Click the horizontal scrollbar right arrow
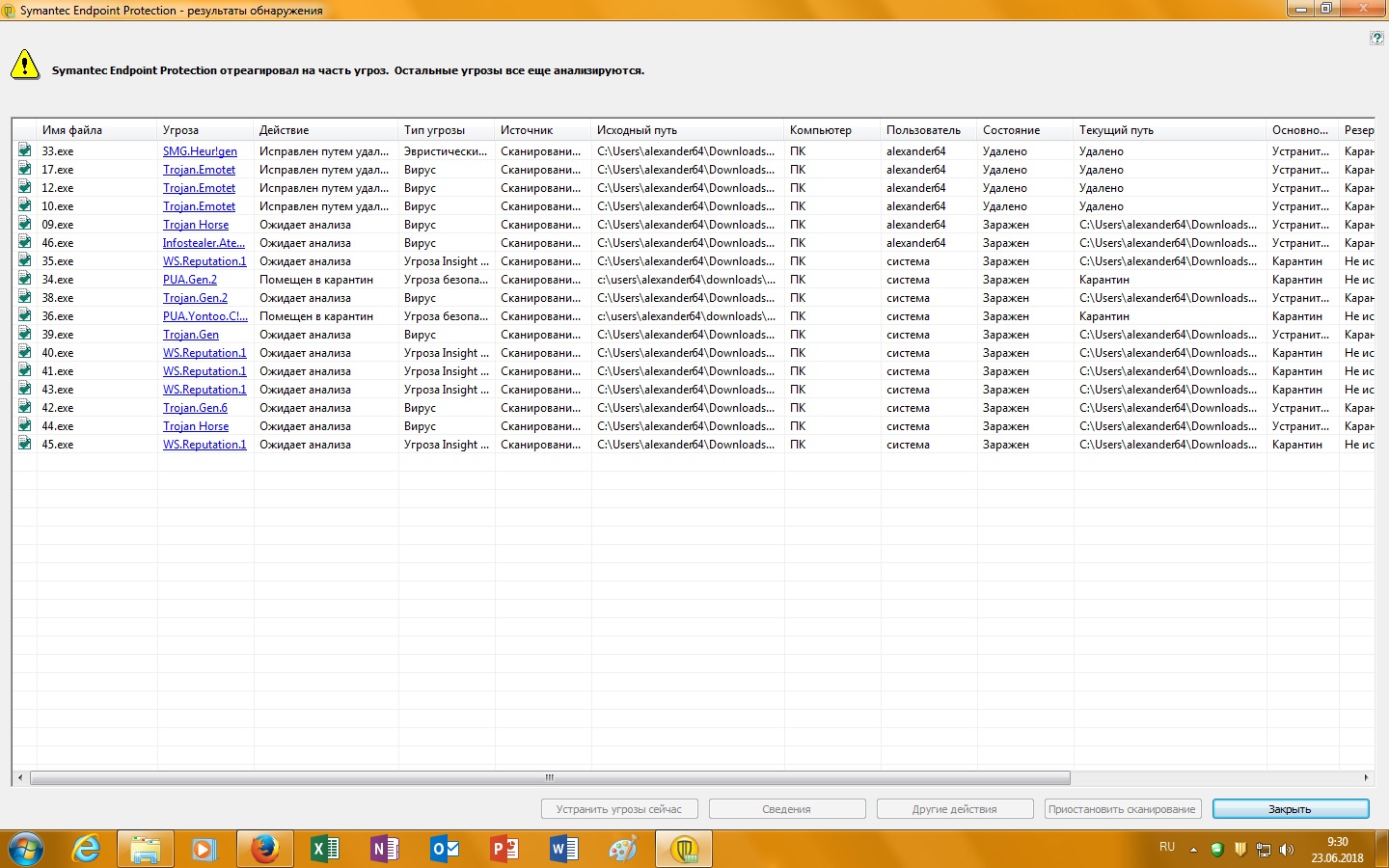Image resolution: width=1389 pixels, height=868 pixels. [x=1366, y=777]
